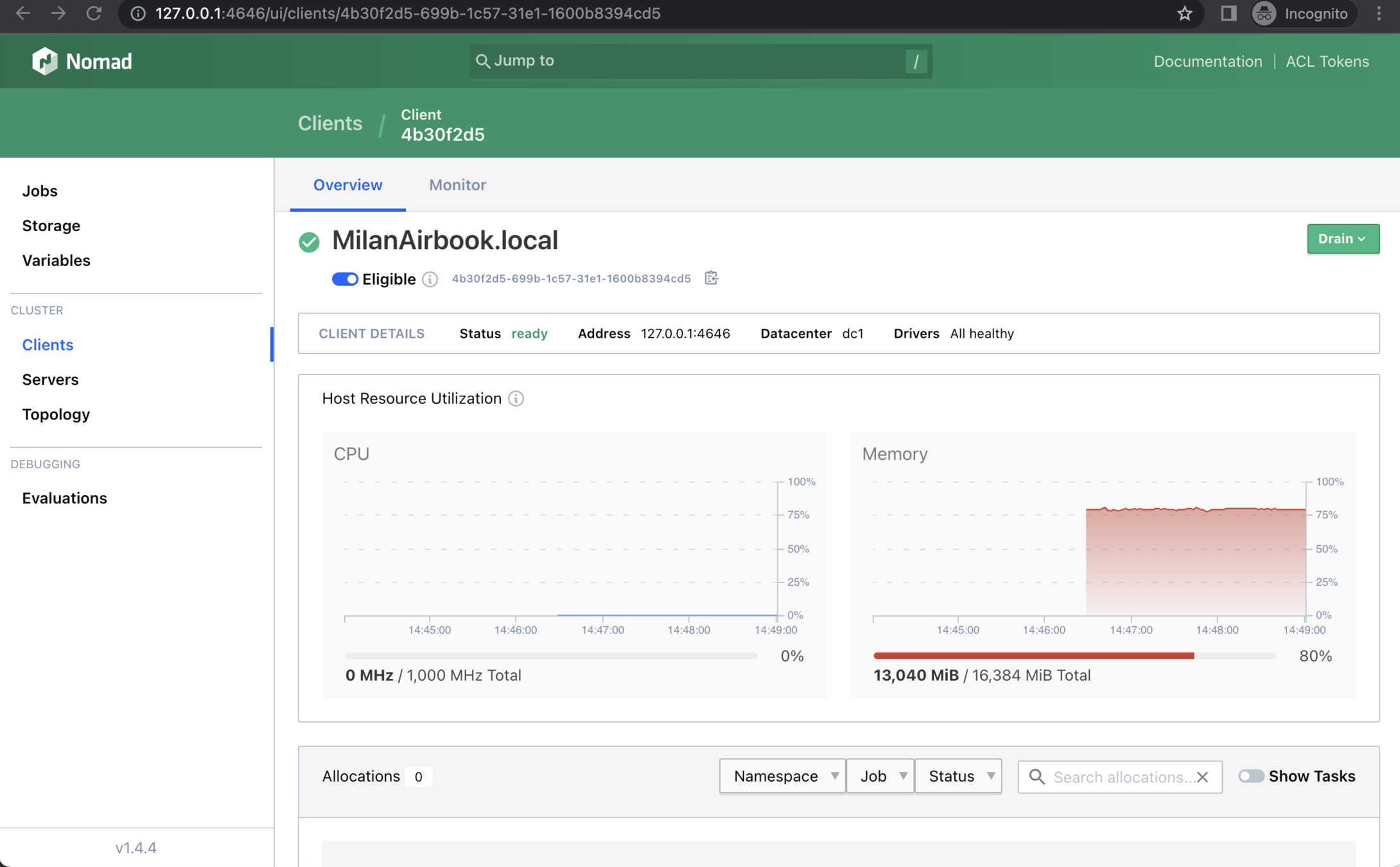
Task: Open the Job filter dropdown
Action: pyautogui.click(x=879, y=776)
